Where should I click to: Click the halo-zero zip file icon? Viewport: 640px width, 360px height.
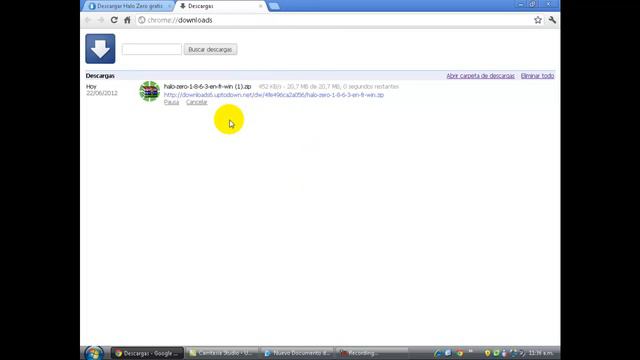pos(149,91)
